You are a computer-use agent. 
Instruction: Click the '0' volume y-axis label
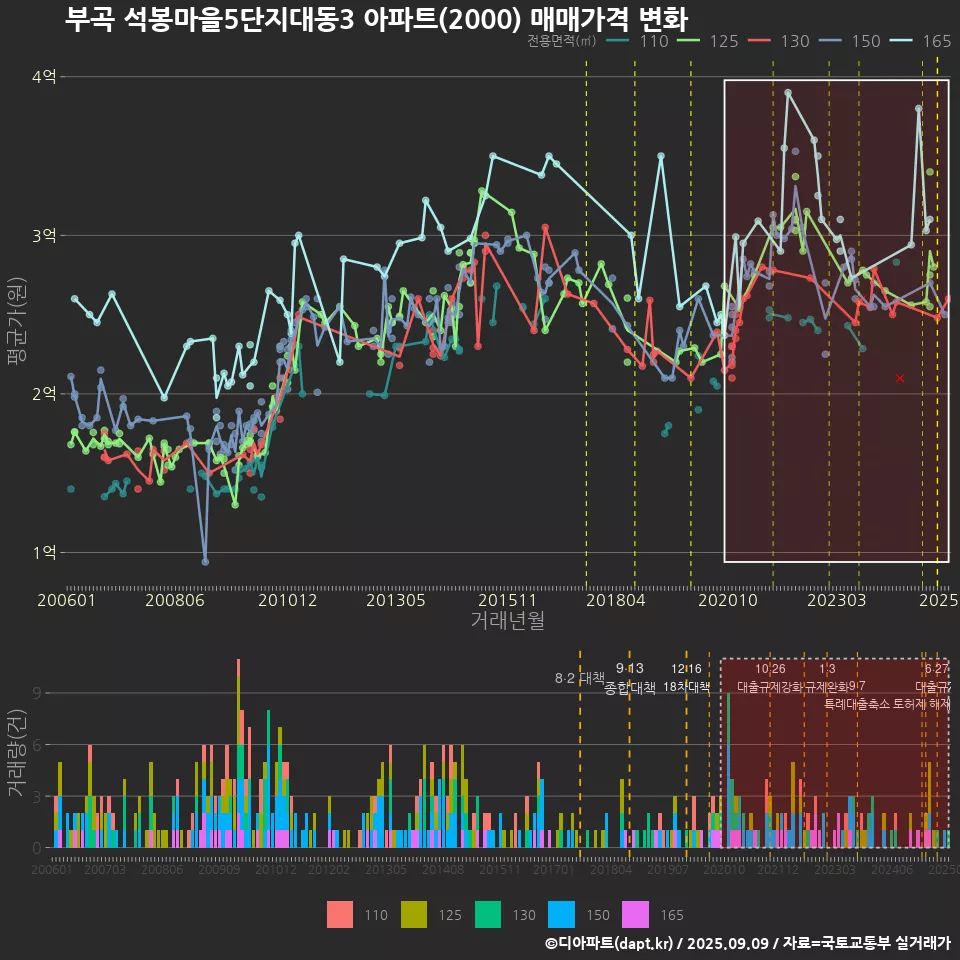click(37, 849)
